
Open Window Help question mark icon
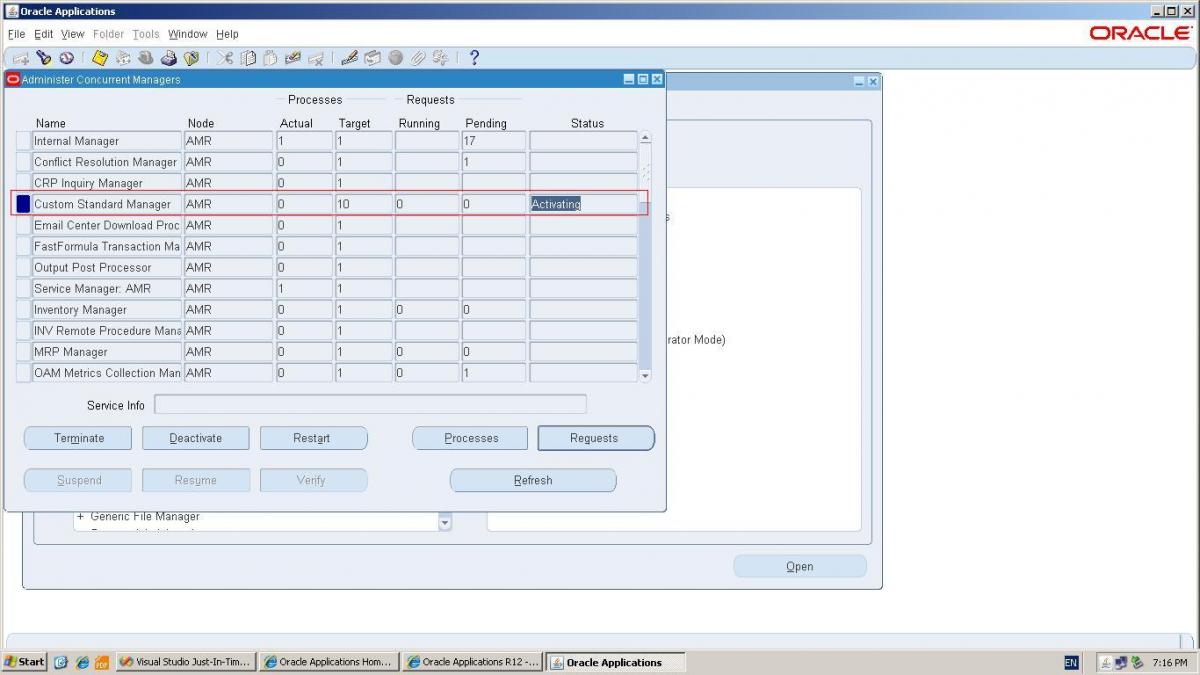(x=474, y=58)
